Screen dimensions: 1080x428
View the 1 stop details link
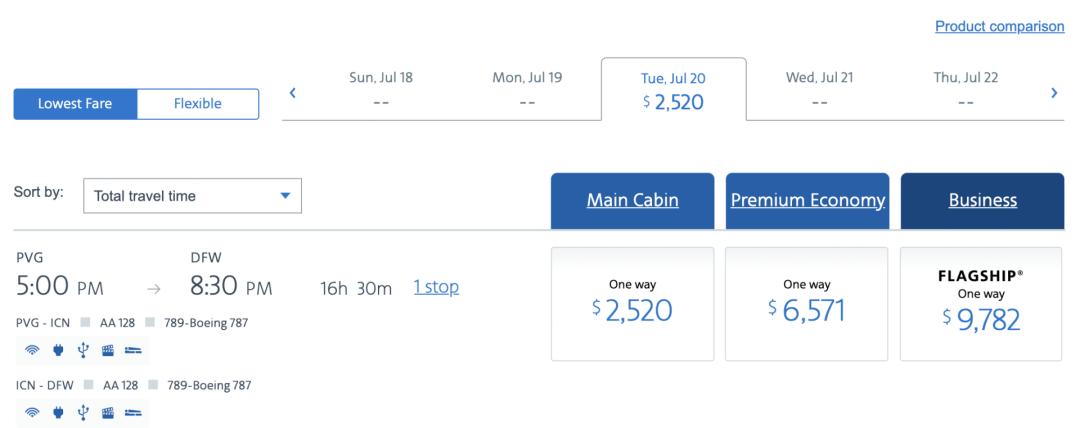click(436, 287)
